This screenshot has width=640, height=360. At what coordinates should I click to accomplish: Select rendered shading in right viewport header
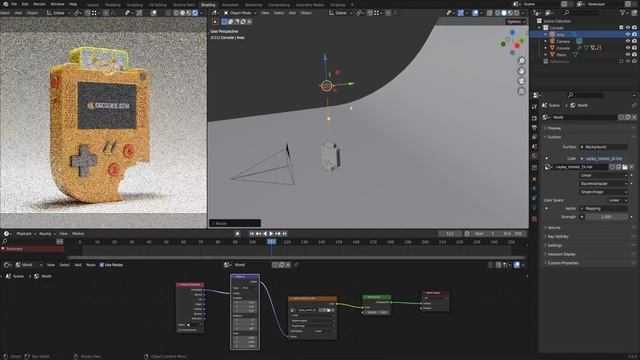pyautogui.click(x=517, y=13)
